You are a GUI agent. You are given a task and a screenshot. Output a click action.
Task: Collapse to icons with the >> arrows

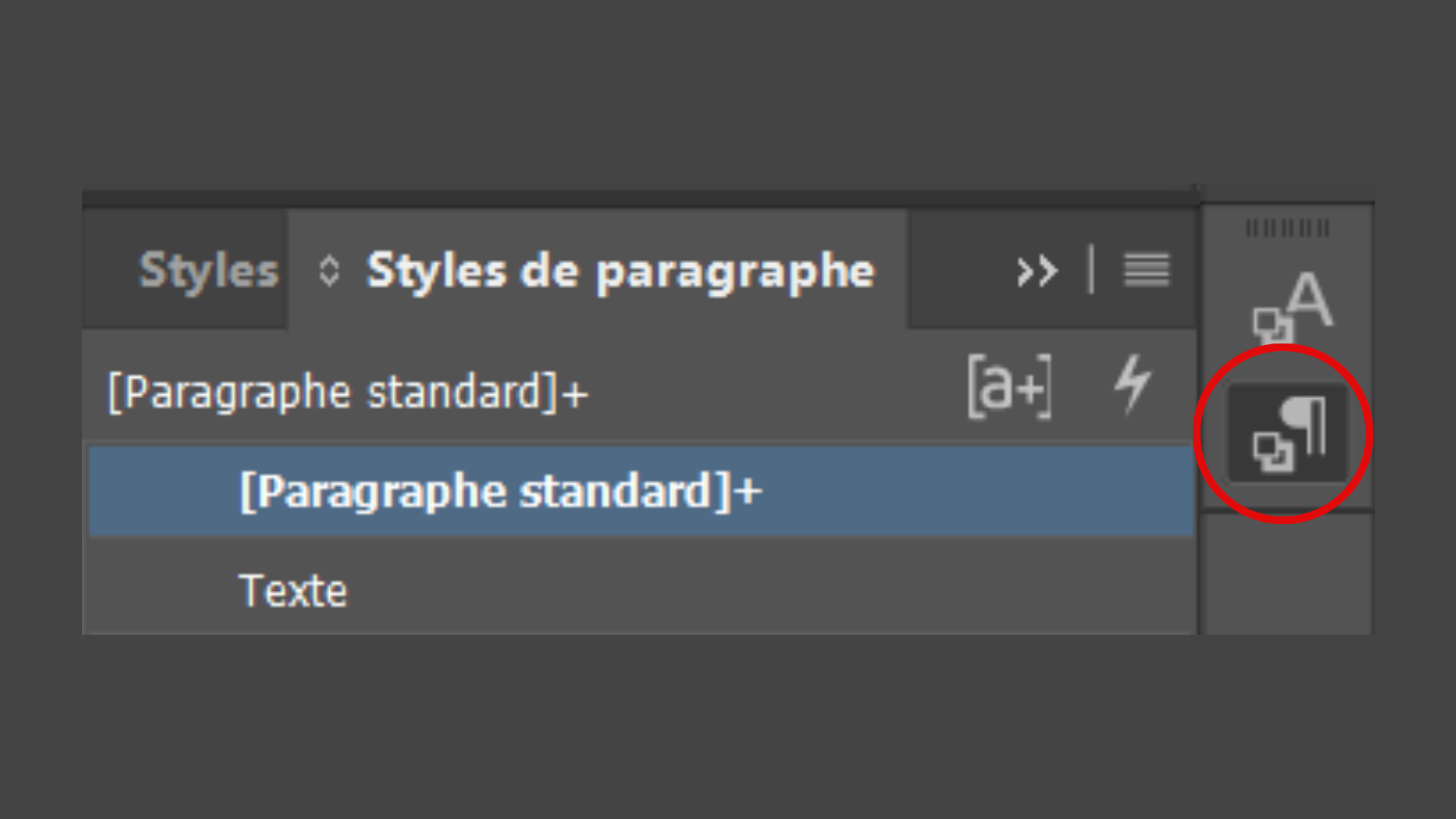1037,271
